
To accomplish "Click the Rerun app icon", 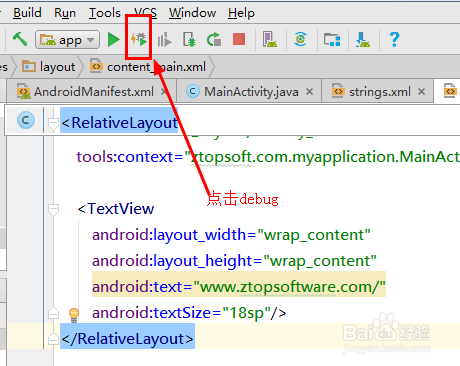I will [214, 39].
